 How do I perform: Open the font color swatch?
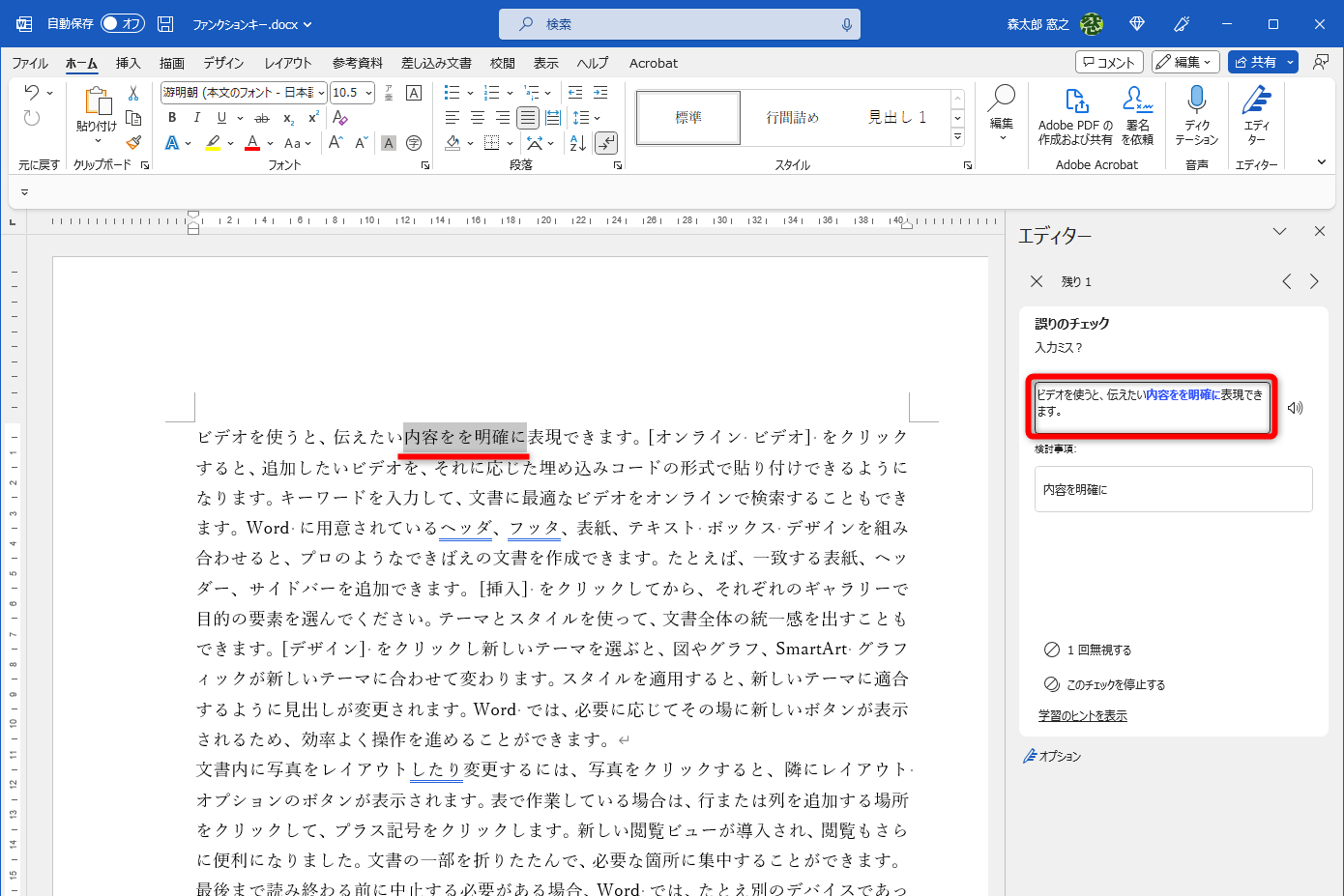tap(250, 142)
